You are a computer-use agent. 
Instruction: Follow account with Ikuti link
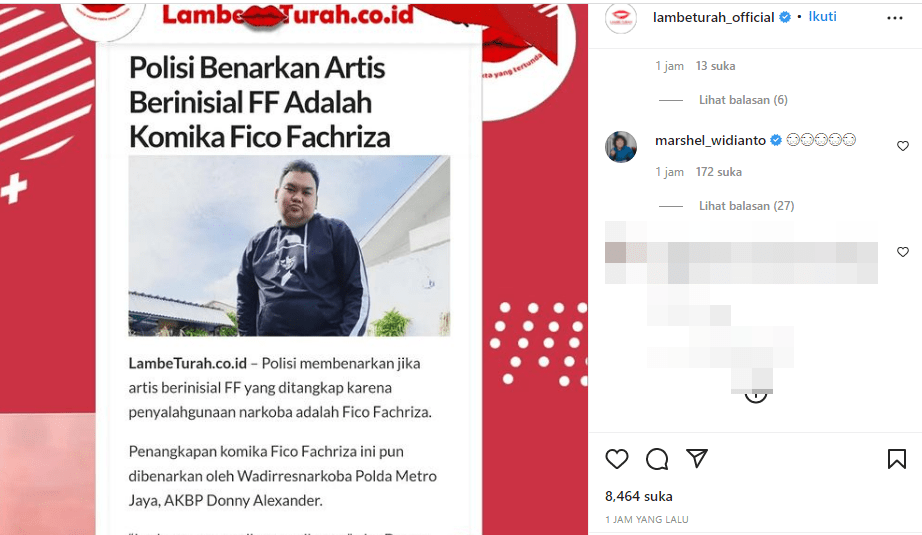click(822, 16)
